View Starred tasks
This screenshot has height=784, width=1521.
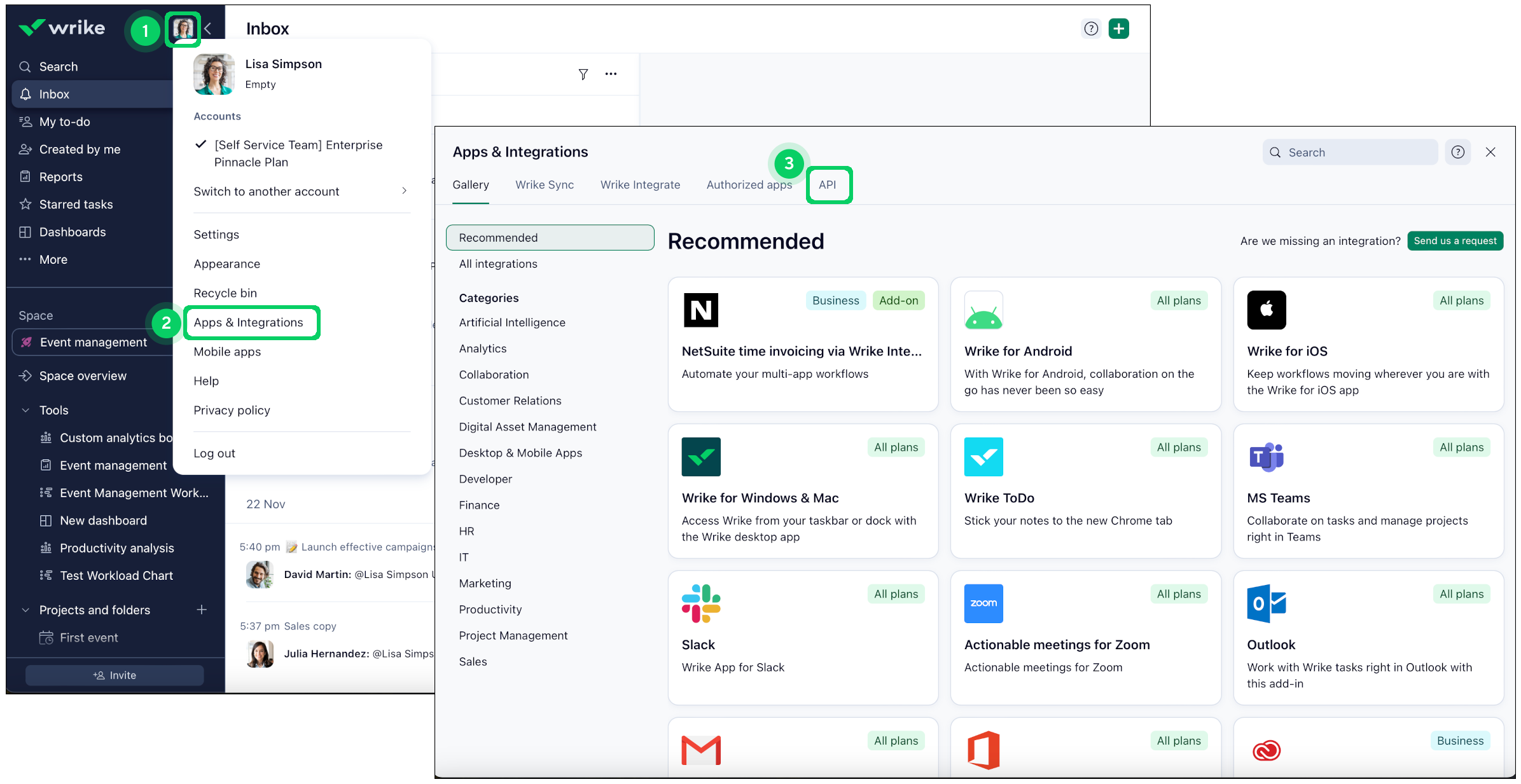74,203
